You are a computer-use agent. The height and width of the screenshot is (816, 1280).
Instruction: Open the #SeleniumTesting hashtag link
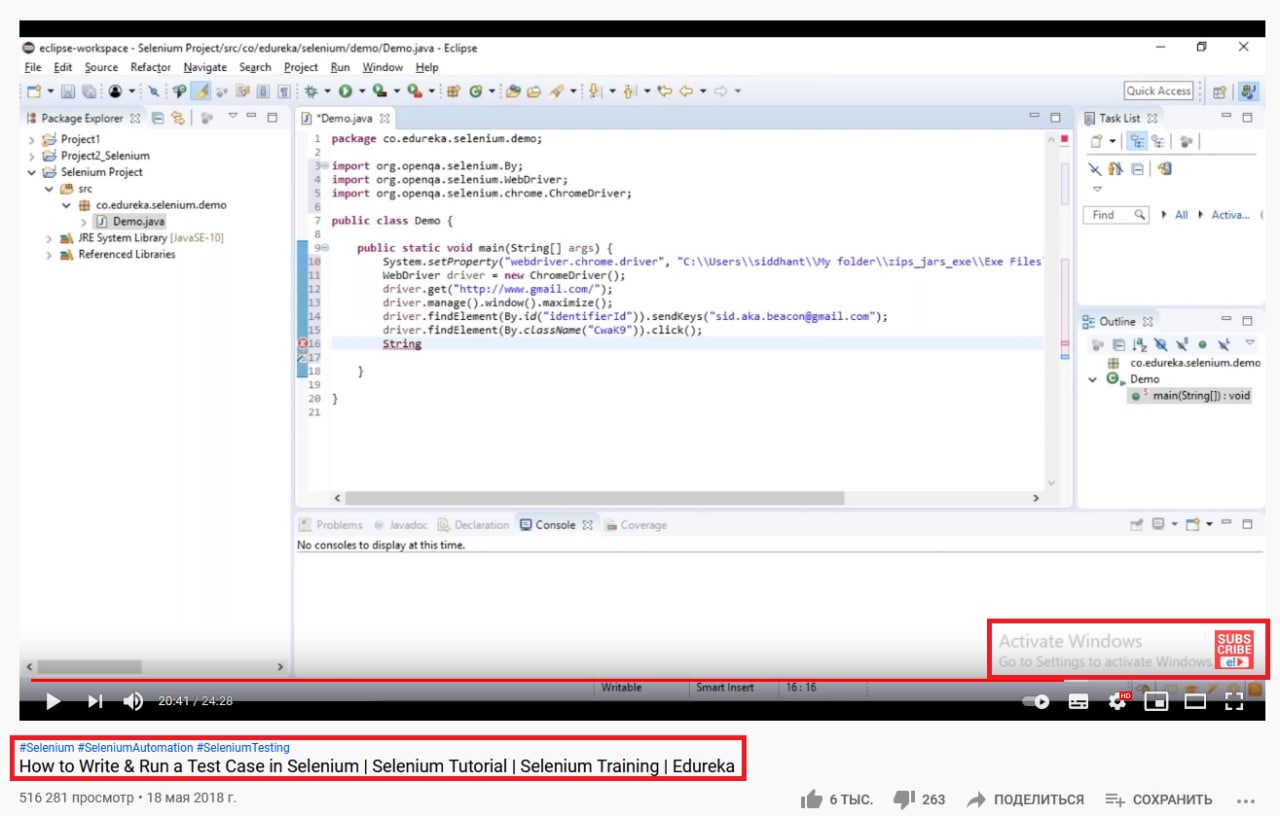(x=243, y=747)
